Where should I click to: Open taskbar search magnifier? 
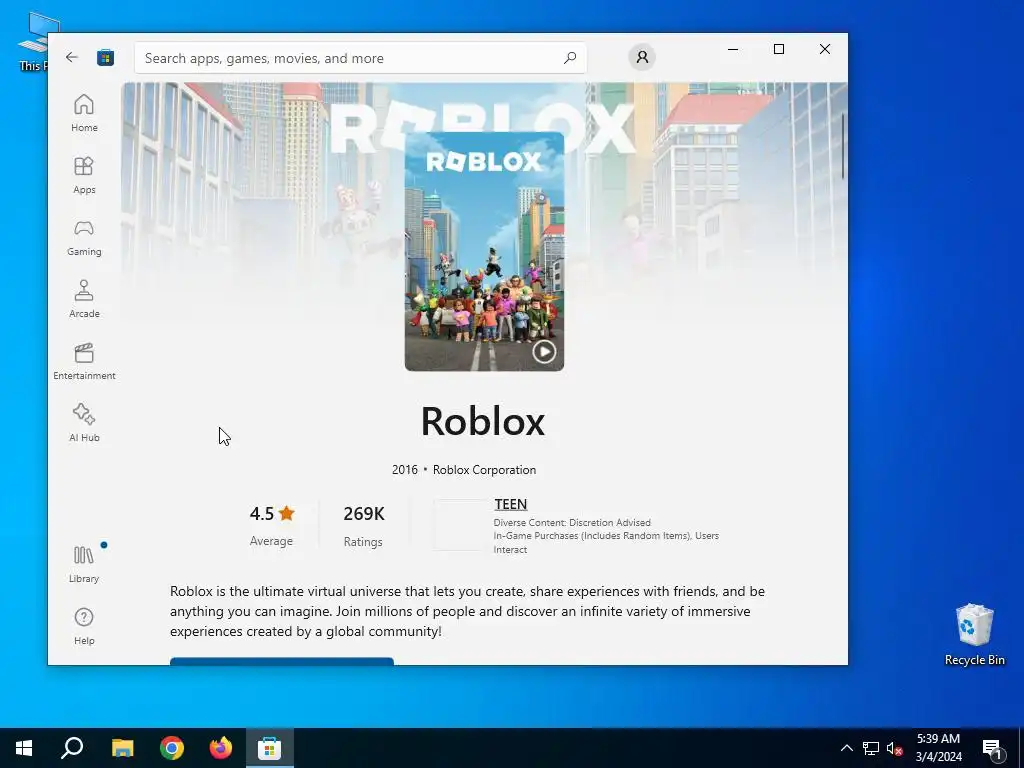tap(72, 748)
